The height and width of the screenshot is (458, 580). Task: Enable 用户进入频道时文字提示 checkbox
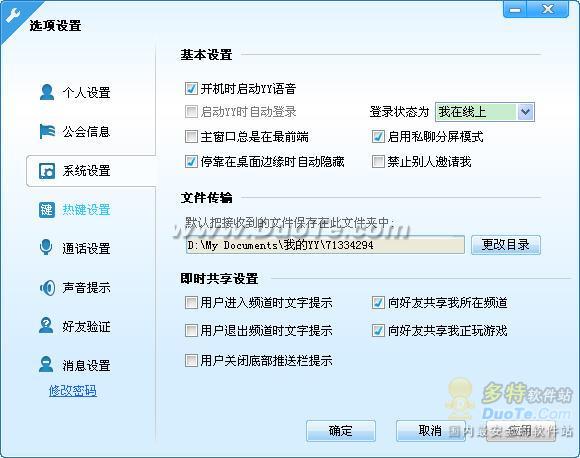pyautogui.click(x=191, y=303)
